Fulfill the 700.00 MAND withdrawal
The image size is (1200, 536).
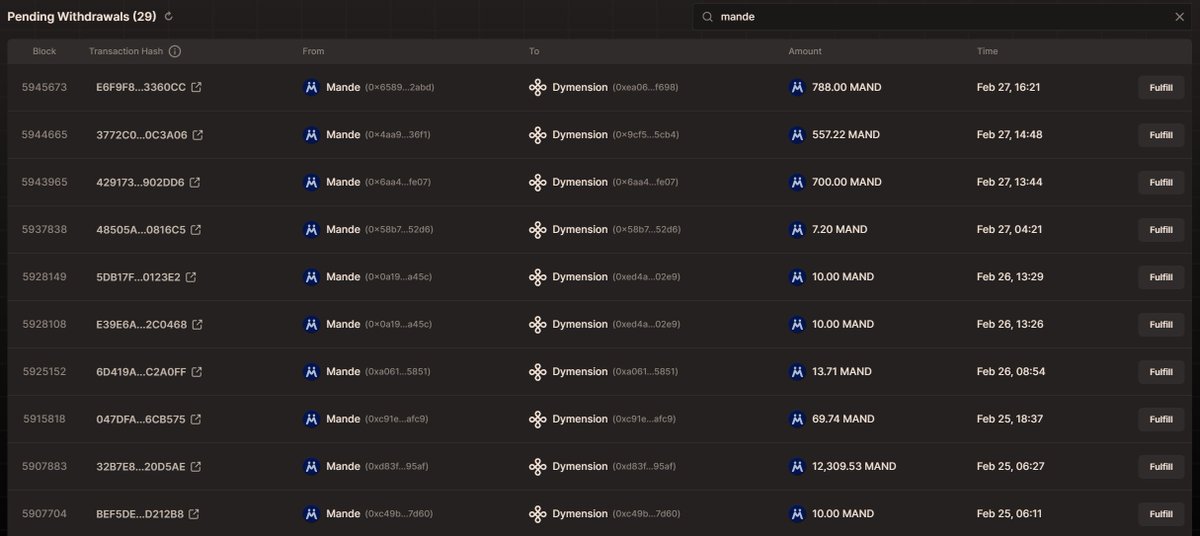coord(1161,182)
